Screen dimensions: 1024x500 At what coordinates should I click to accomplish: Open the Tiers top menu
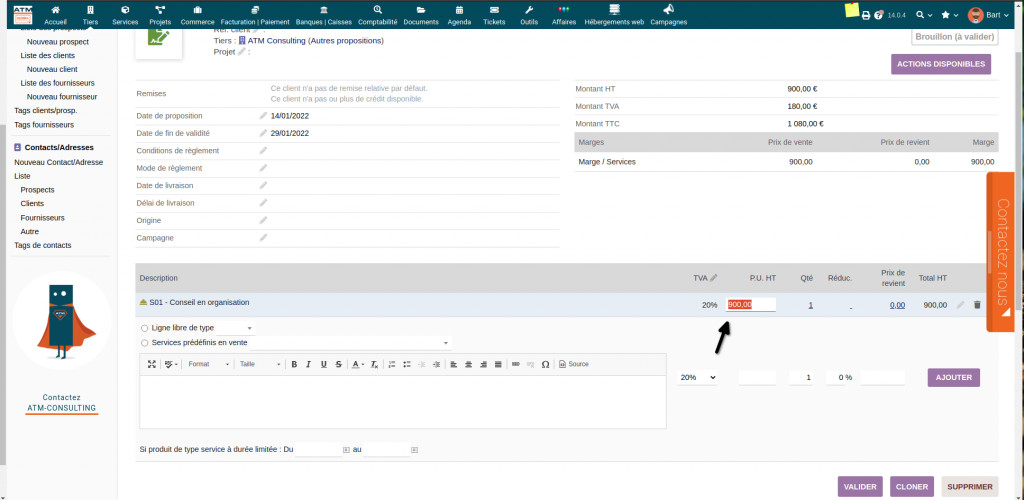(x=91, y=15)
